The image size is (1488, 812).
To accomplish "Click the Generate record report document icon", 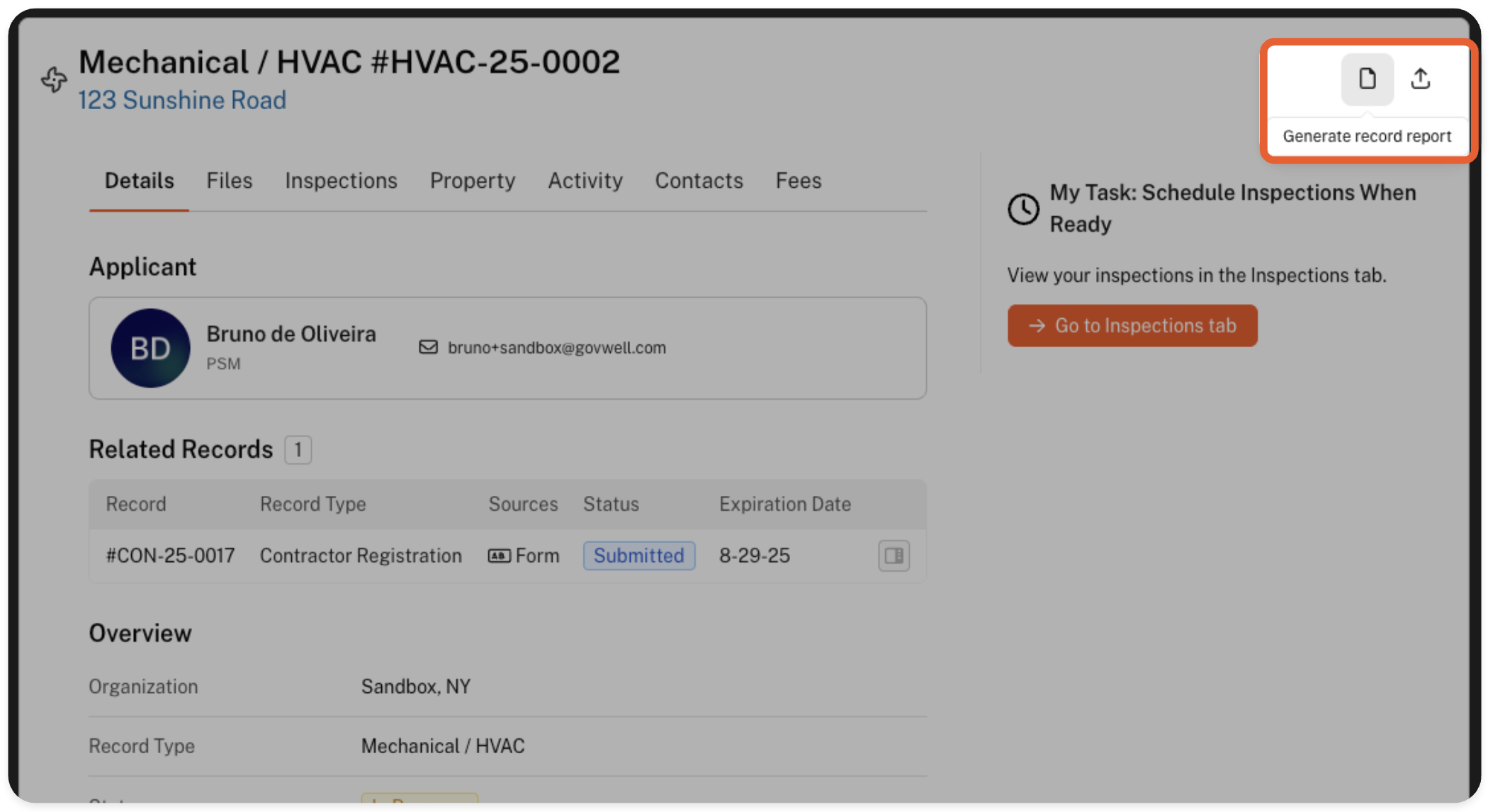I will (x=1367, y=79).
